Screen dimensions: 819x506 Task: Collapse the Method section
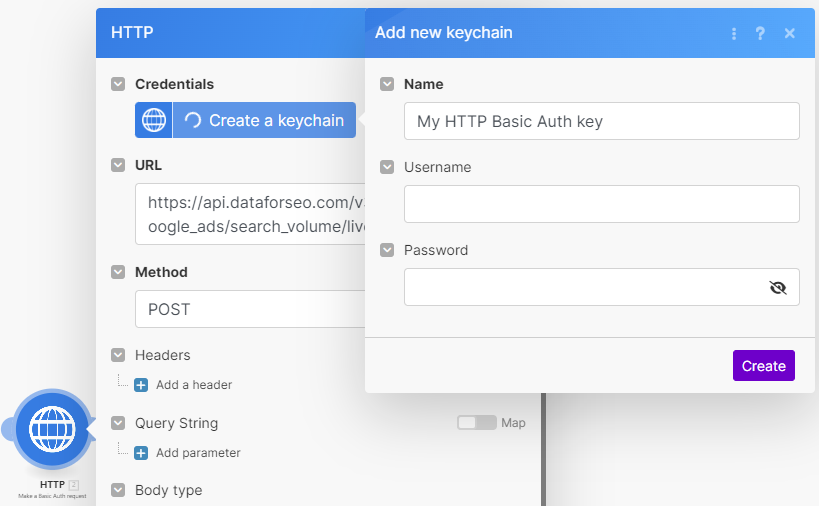pyautogui.click(x=118, y=272)
